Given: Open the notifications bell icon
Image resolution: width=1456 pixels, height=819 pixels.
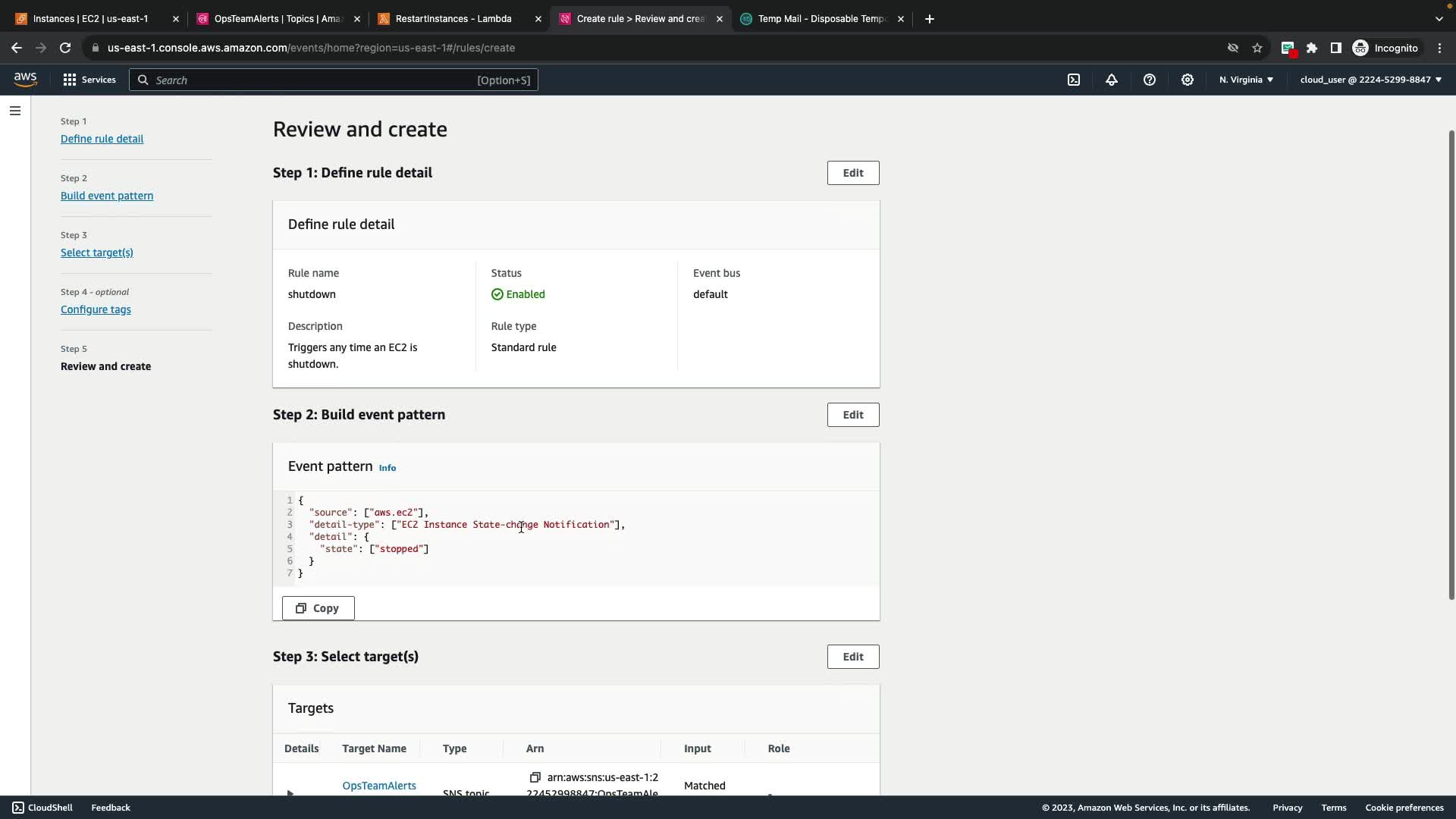Looking at the screenshot, I should point(1112,80).
